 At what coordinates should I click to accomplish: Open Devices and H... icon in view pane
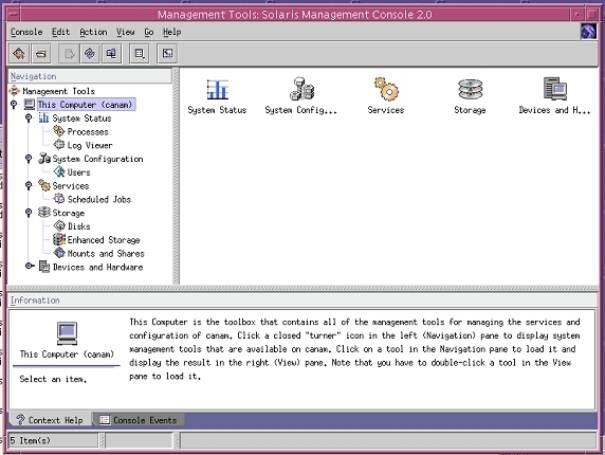(x=555, y=89)
